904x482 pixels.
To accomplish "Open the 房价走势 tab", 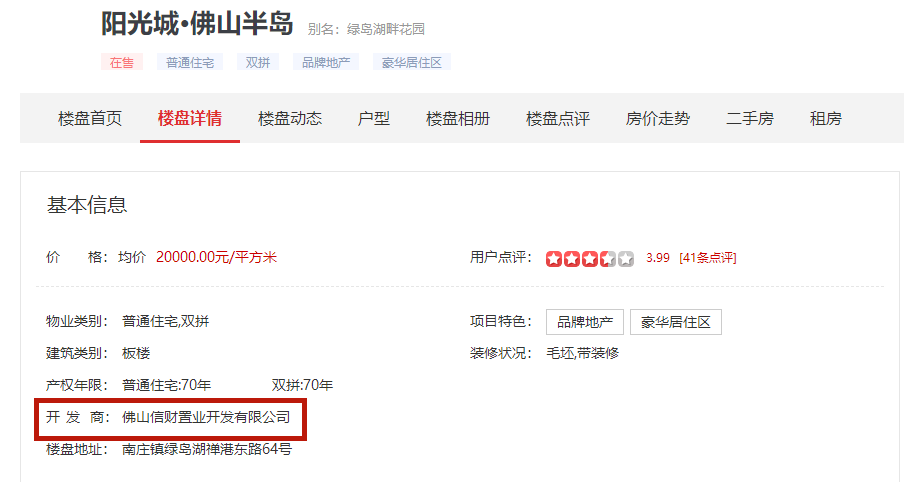I will click(x=657, y=118).
